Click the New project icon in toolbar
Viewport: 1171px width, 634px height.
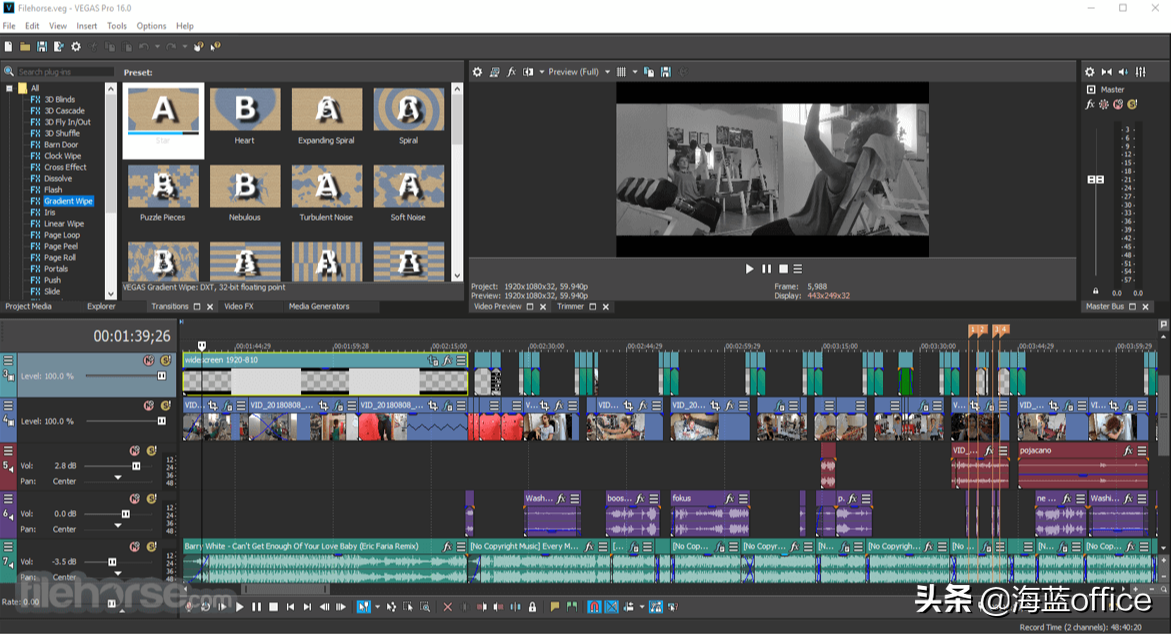tap(8, 46)
